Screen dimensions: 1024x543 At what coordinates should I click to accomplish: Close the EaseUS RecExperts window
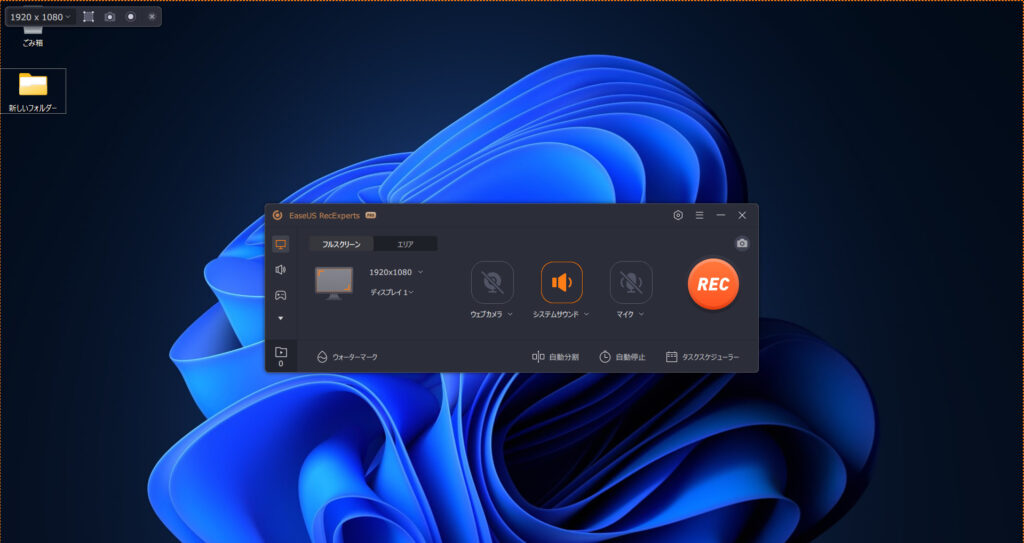click(742, 215)
